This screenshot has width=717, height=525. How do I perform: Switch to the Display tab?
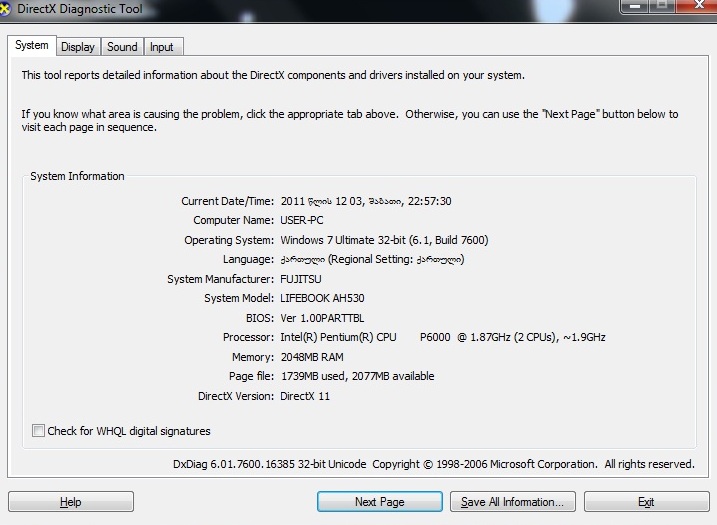click(78, 47)
